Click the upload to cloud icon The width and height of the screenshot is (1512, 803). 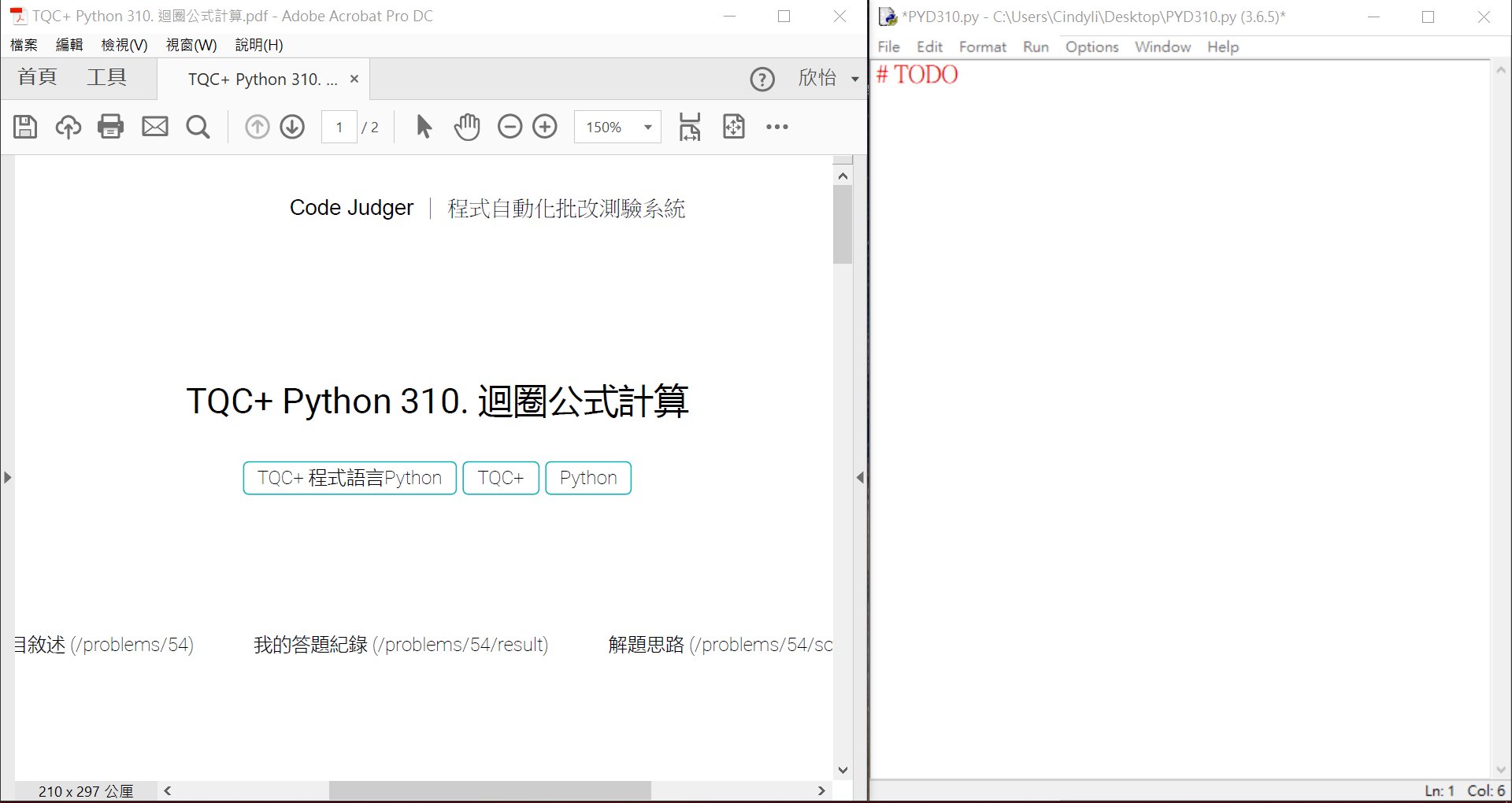(68, 127)
